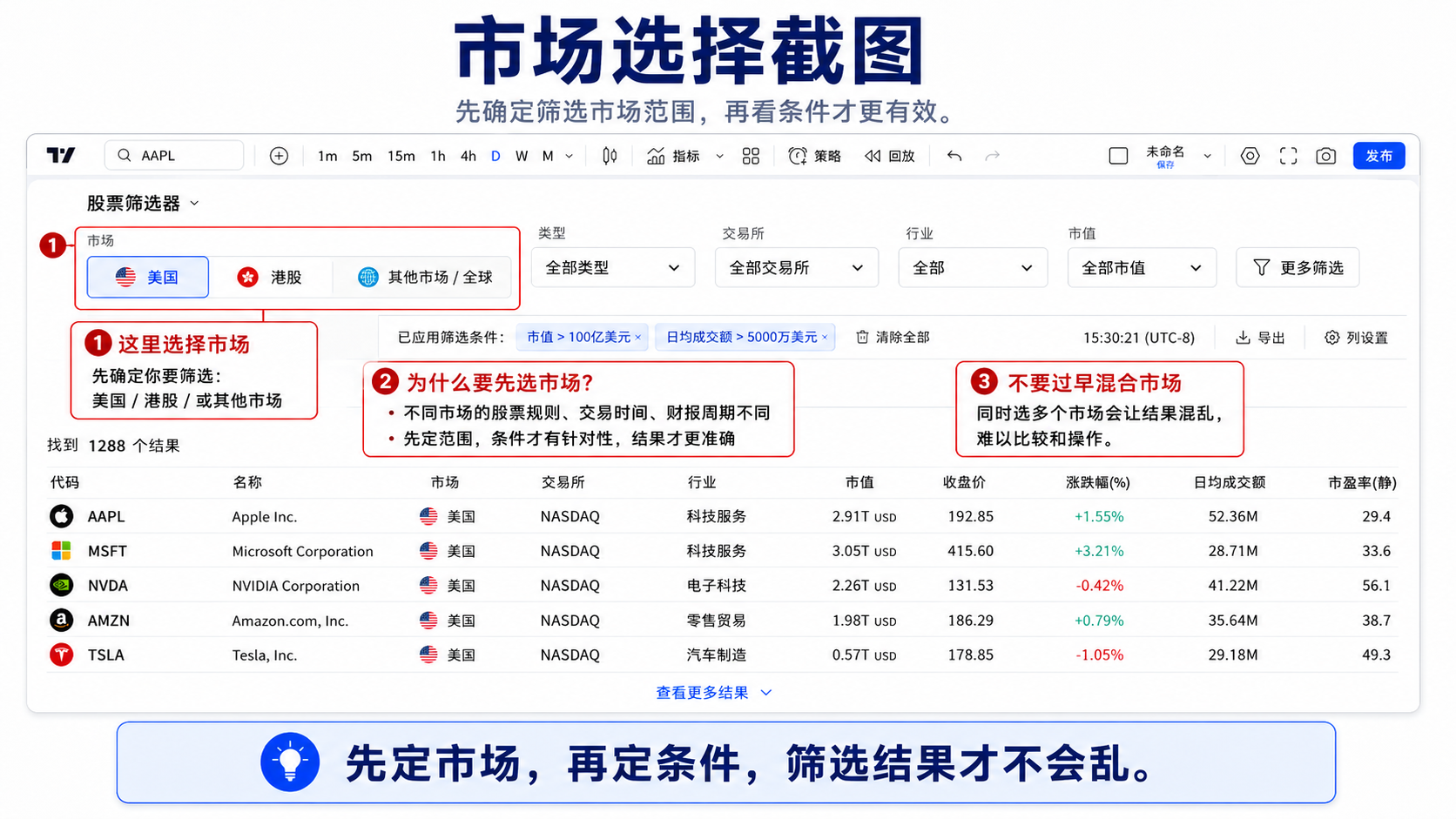The height and width of the screenshot is (819, 1456).
Task: Select the 15m timeframe
Action: click(x=401, y=156)
